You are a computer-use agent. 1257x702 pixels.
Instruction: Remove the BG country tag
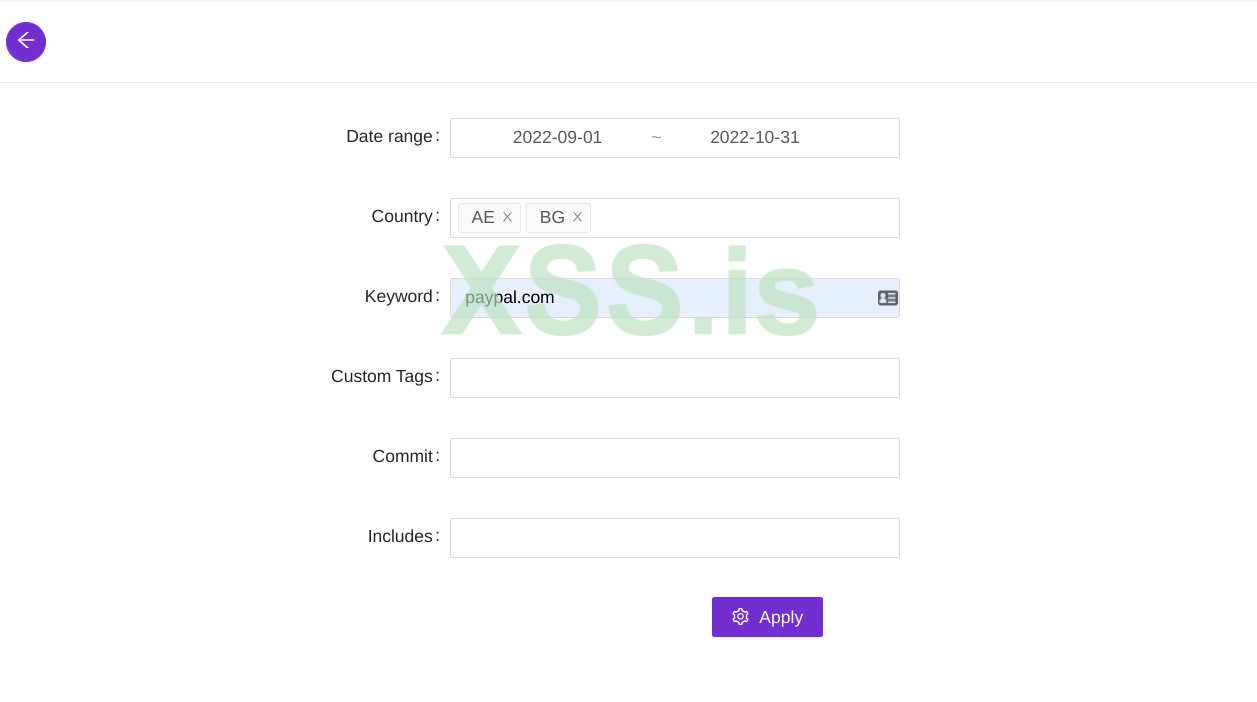577,217
